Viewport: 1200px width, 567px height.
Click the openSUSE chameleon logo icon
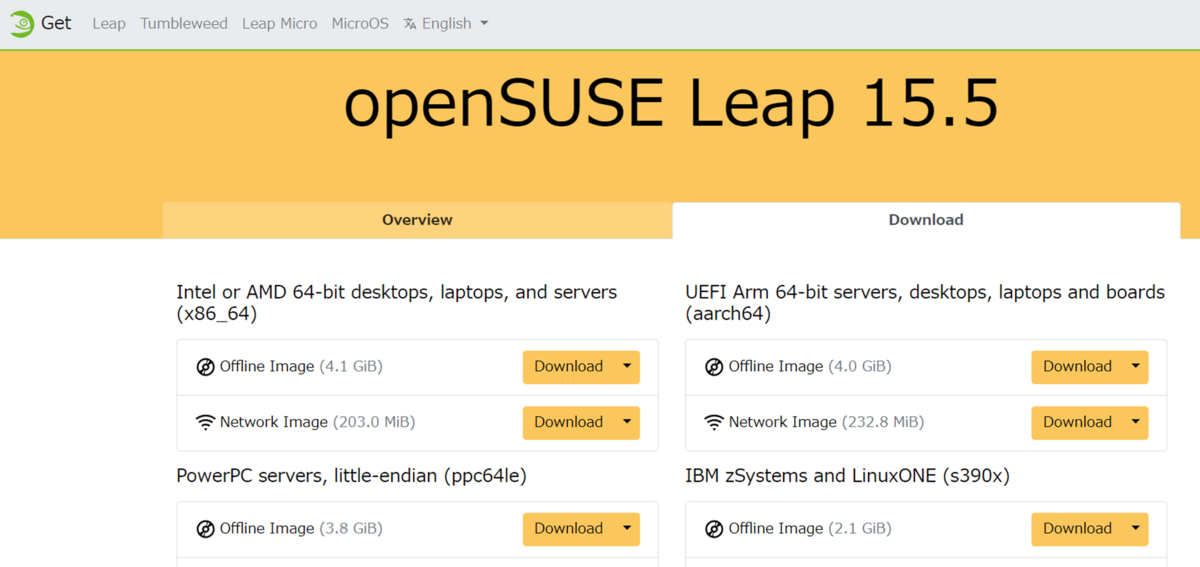22,23
